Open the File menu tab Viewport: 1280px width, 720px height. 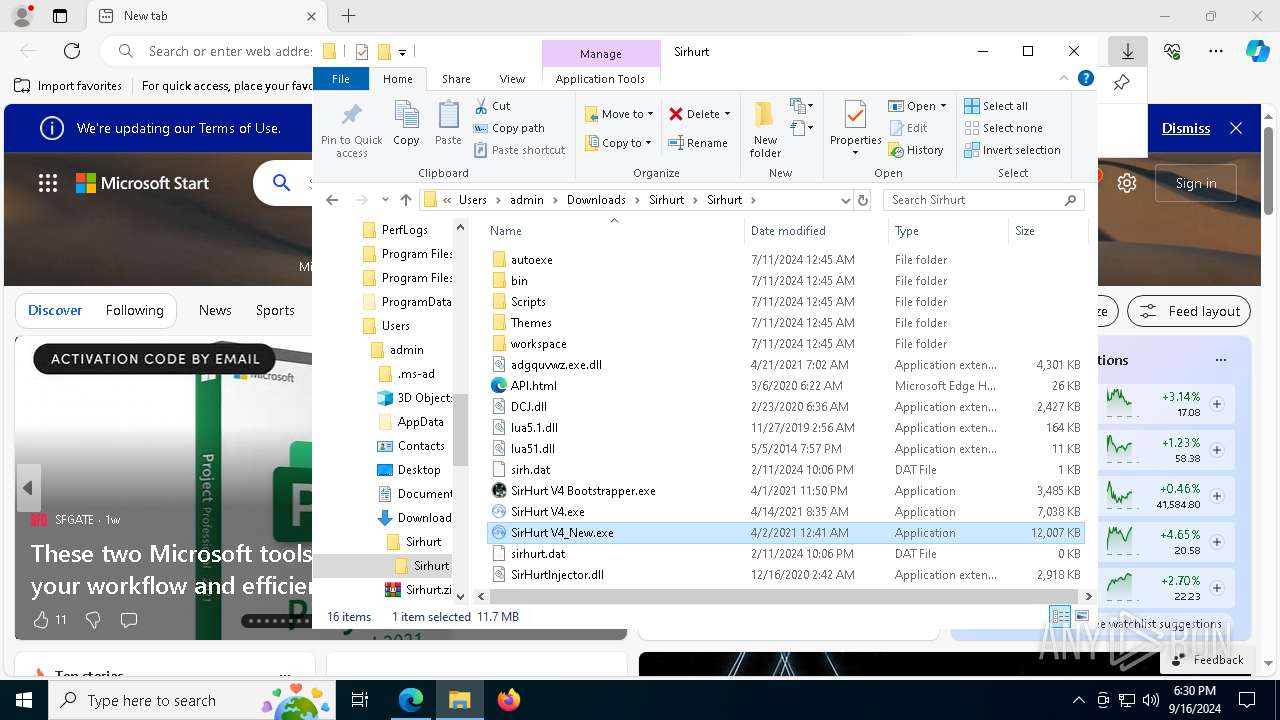click(x=341, y=79)
